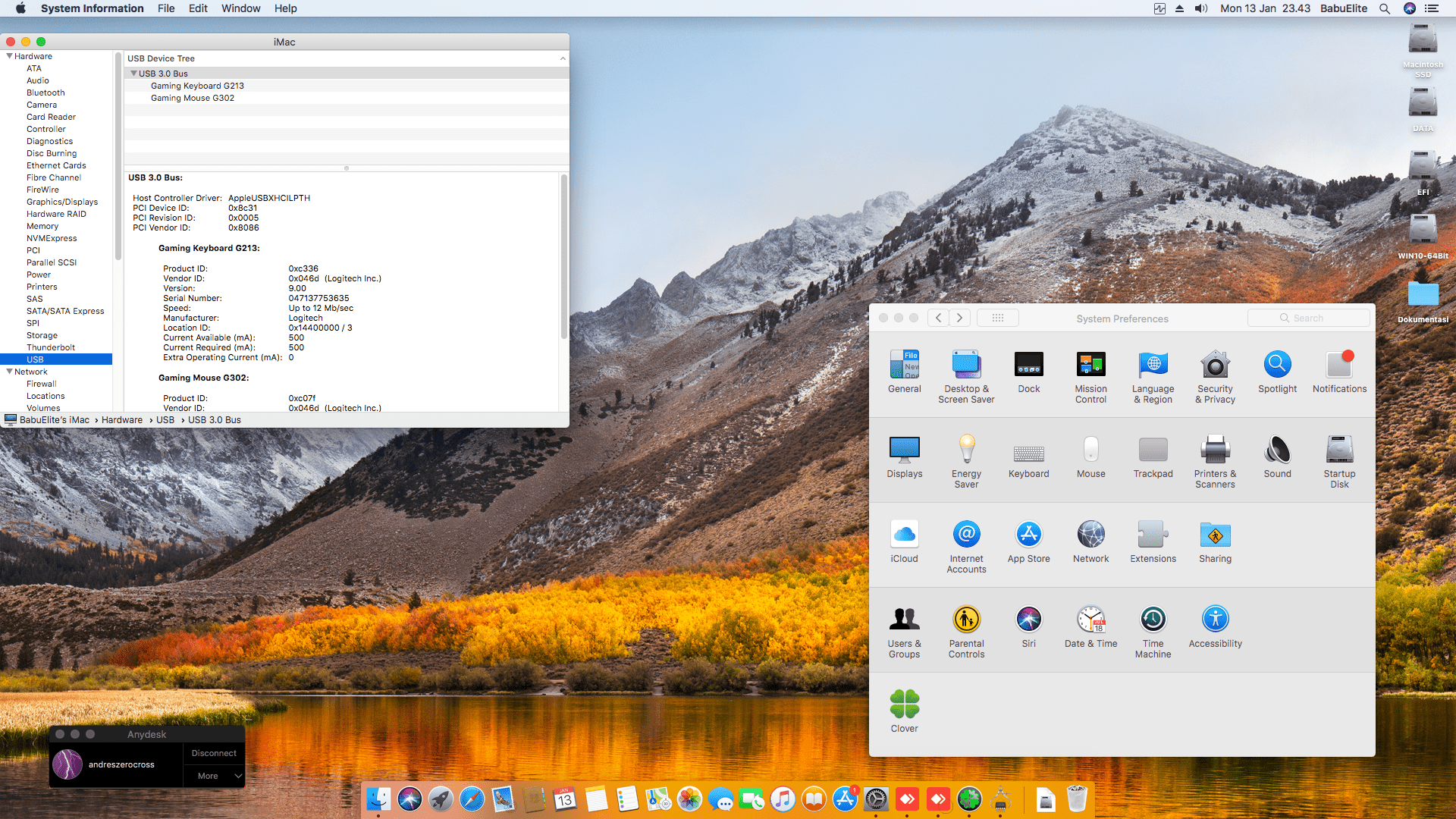
Task: Open Notifications preferences
Action: tap(1338, 365)
